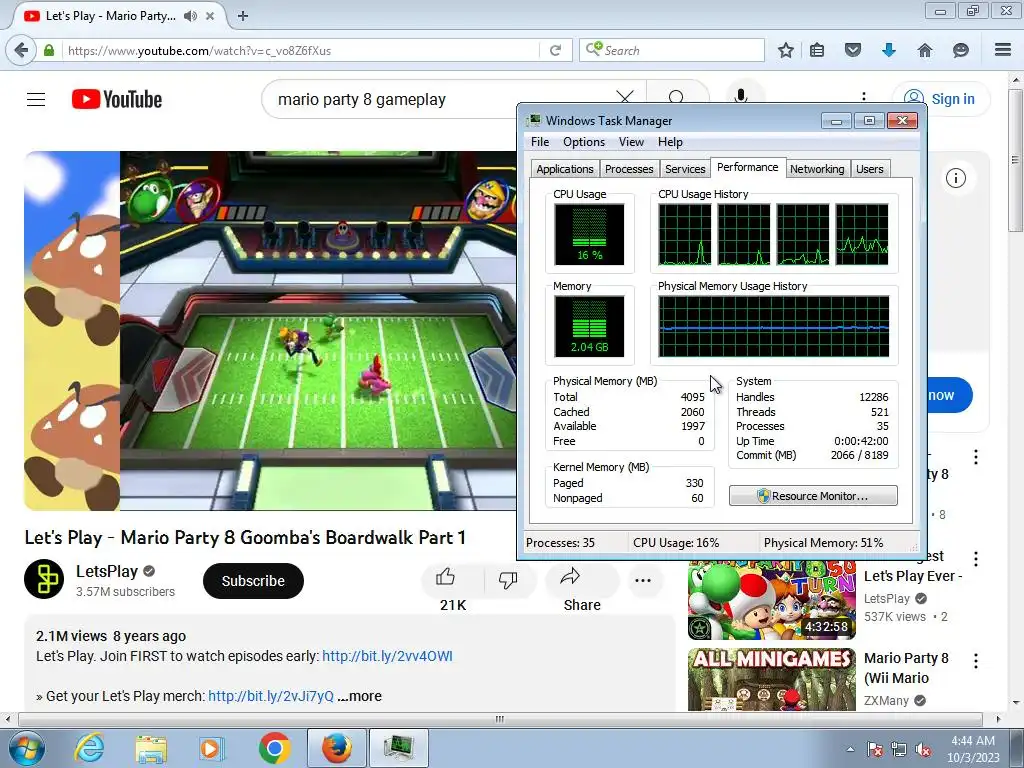
Task: Switch to Applications tab
Action: pos(565,169)
